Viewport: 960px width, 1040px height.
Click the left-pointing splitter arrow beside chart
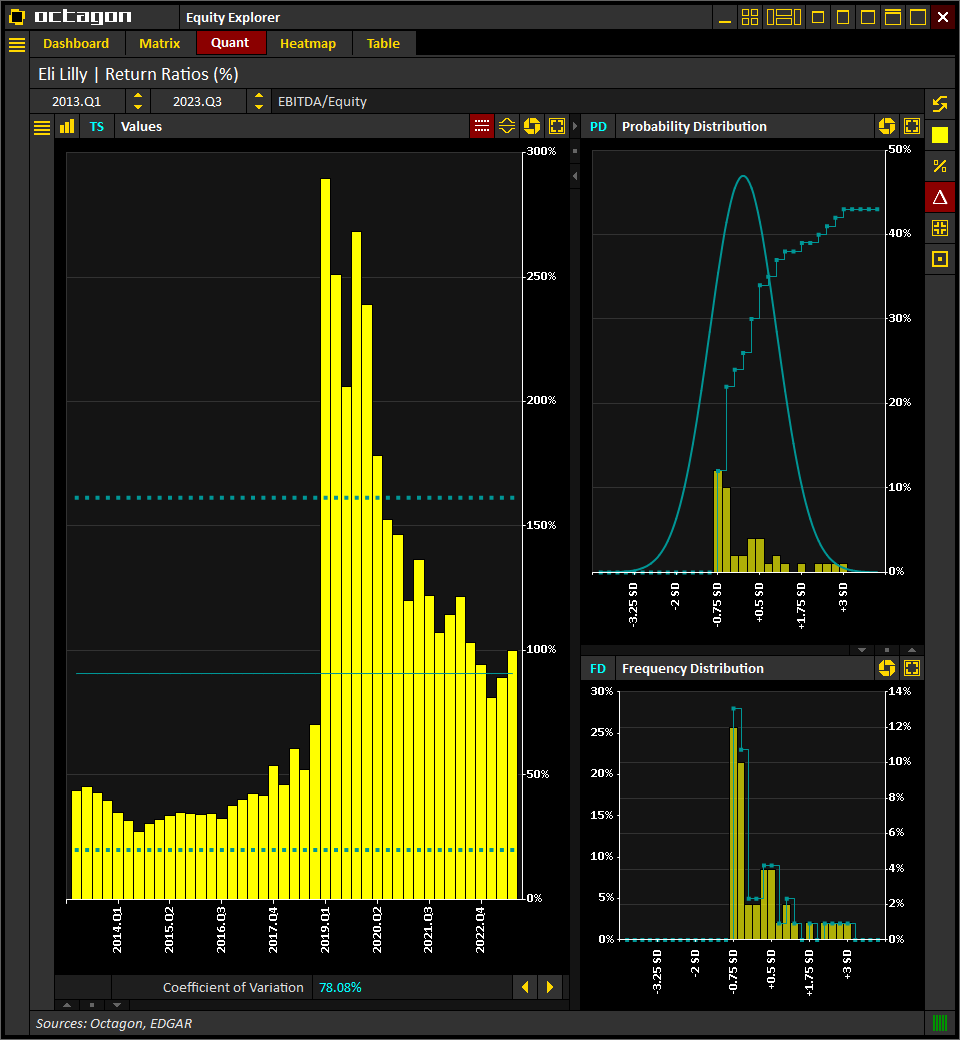pos(575,176)
